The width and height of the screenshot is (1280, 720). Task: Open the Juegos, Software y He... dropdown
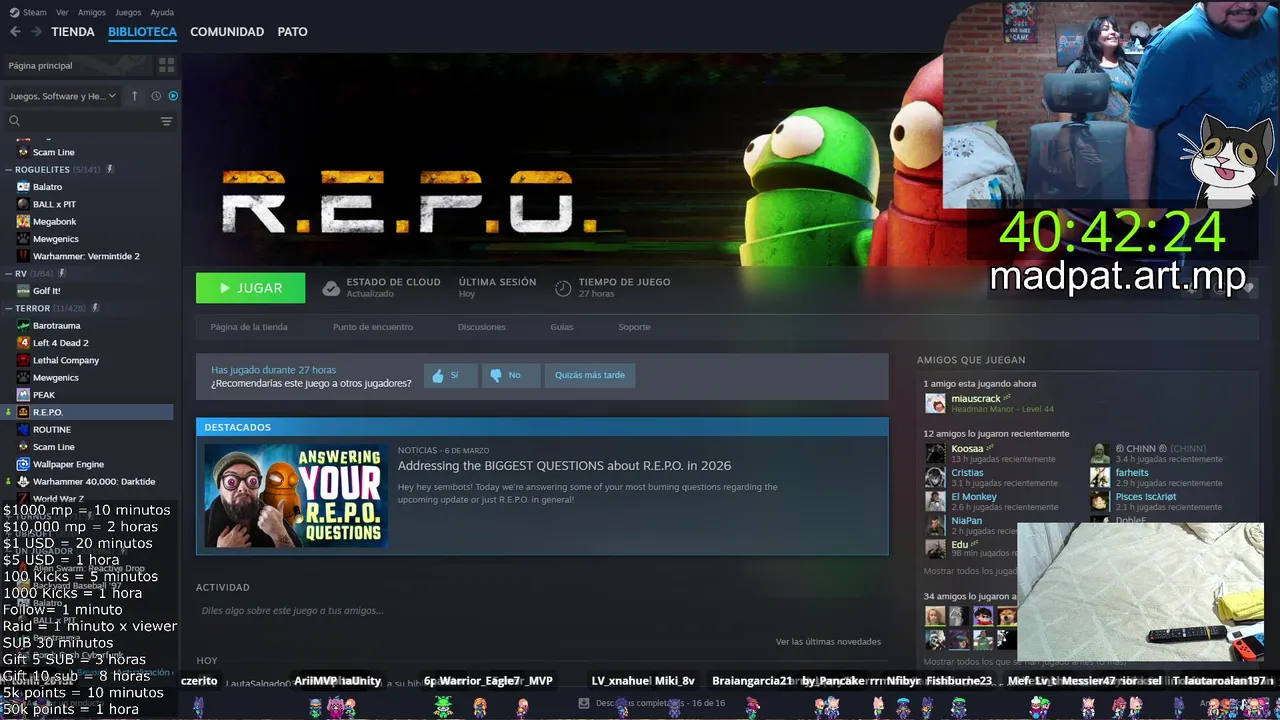click(x=62, y=96)
